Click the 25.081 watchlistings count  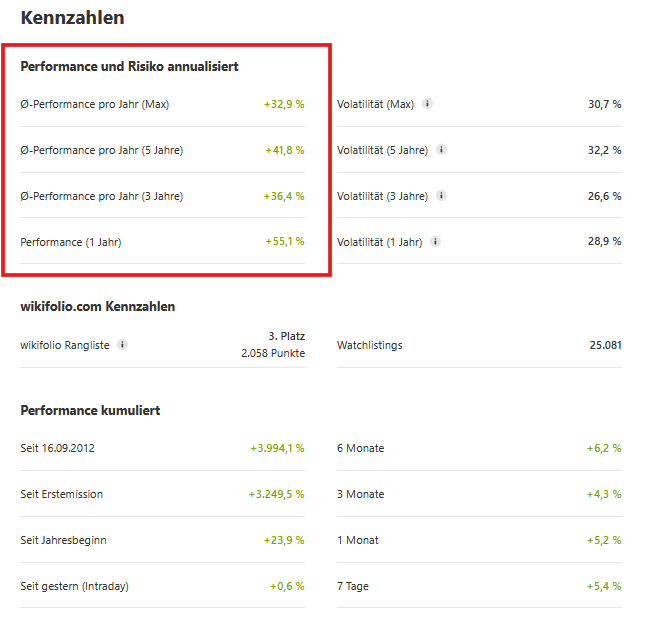coord(605,345)
